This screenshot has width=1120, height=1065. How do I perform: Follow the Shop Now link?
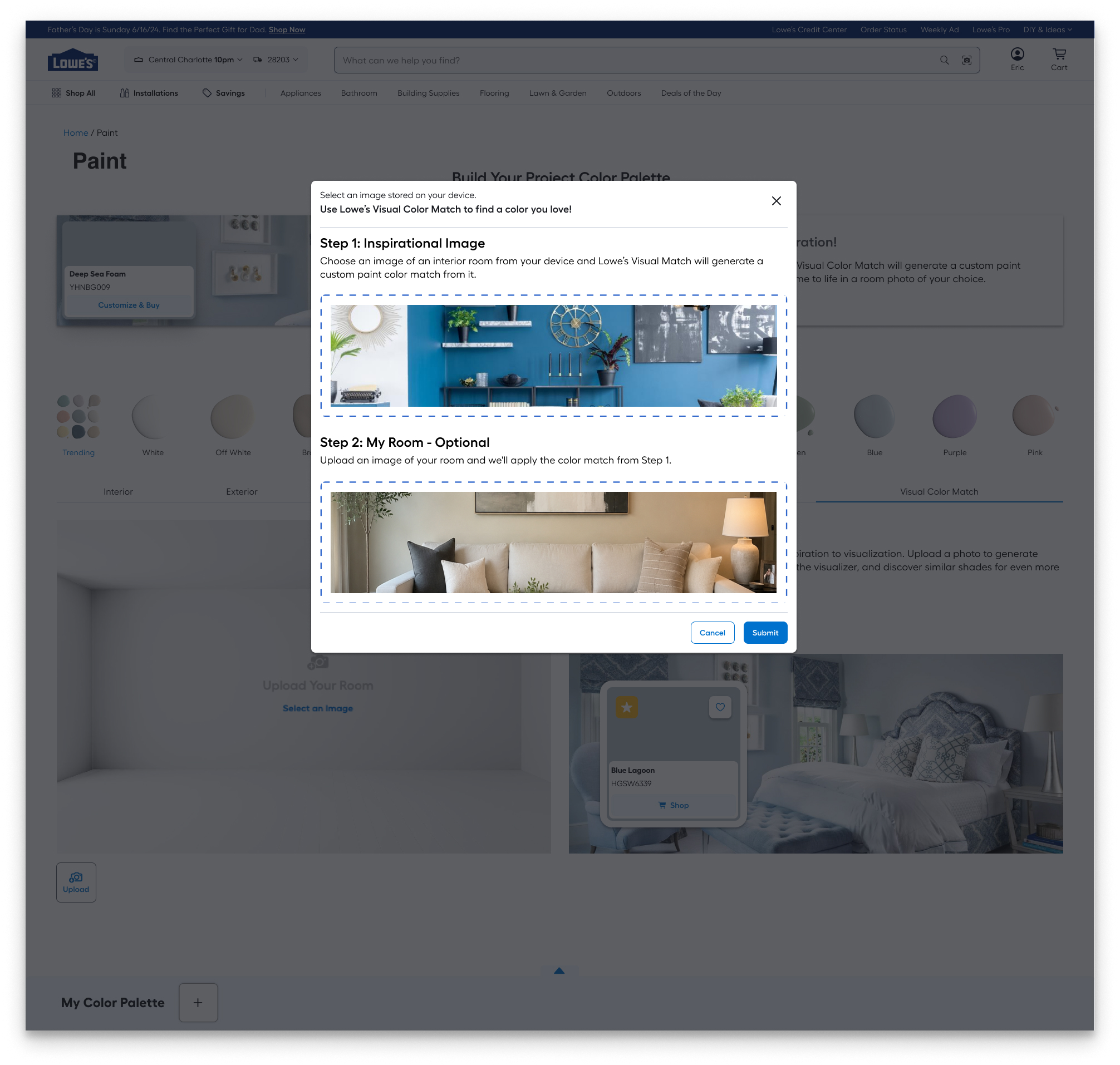[287, 29]
